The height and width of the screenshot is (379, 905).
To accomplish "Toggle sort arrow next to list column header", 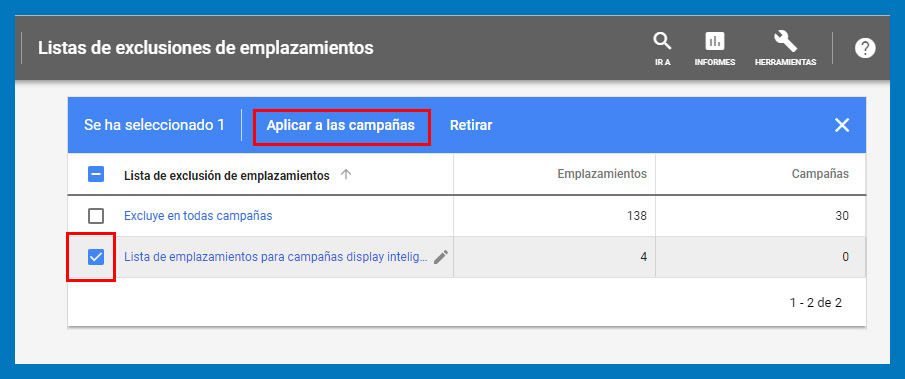I will coord(345,174).
